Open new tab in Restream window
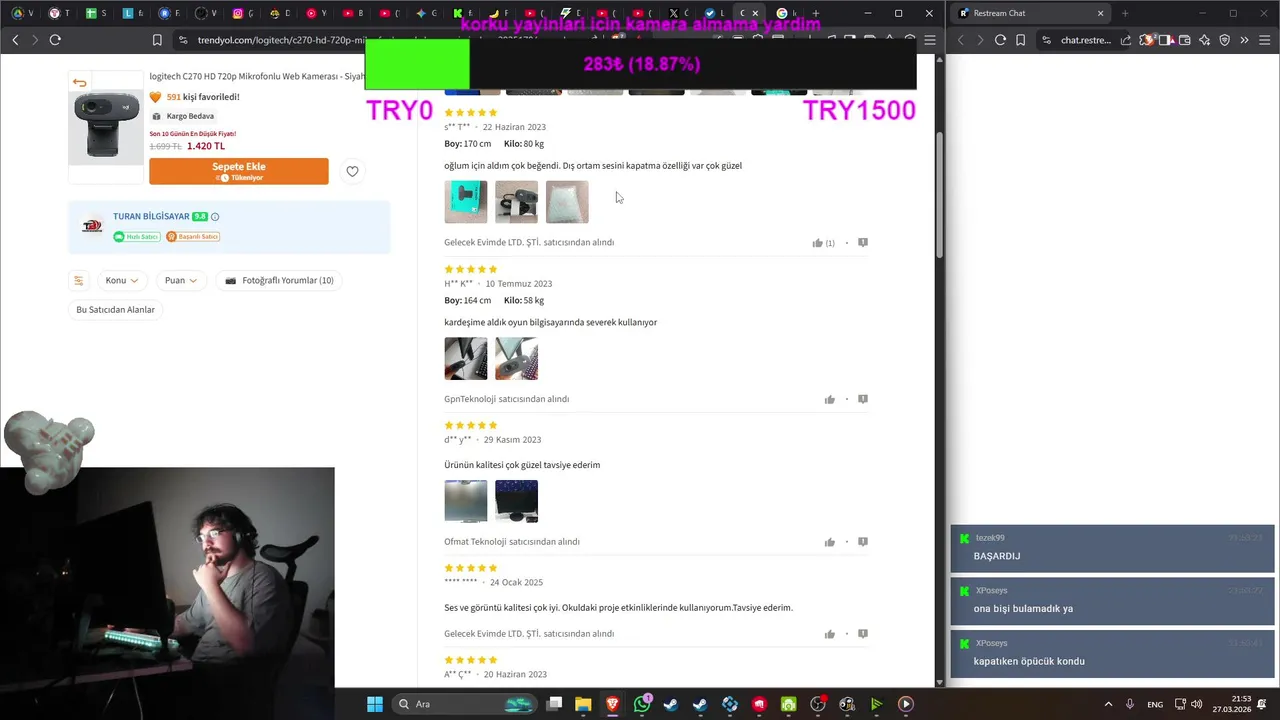The height and width of the screenshot is (720, 1280). coord(1125,13)
